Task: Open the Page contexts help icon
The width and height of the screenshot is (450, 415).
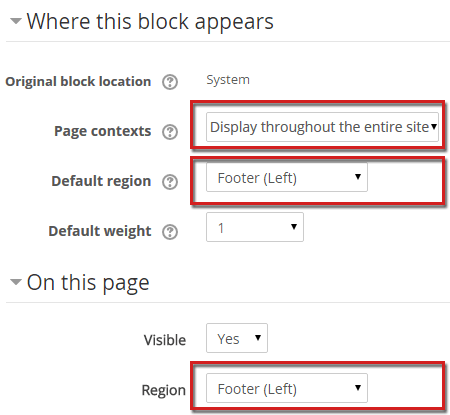Action: click(170, 132)
